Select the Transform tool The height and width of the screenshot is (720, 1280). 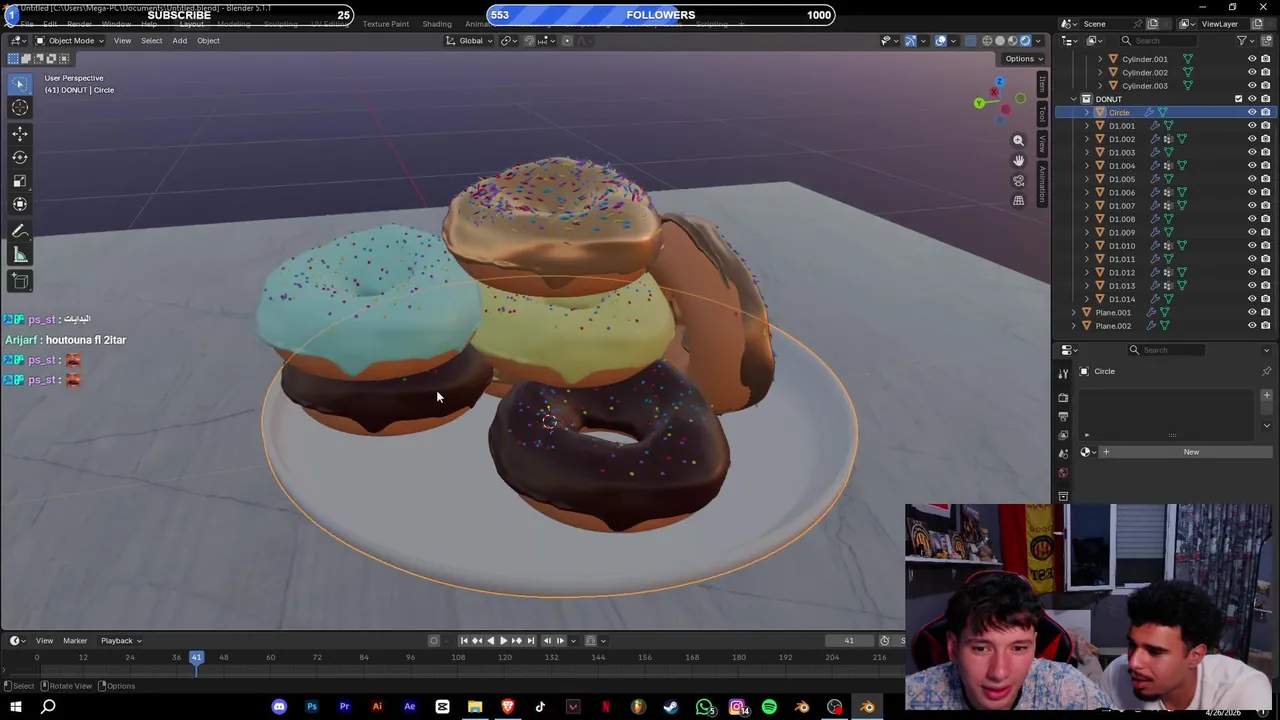coord(20,205)
